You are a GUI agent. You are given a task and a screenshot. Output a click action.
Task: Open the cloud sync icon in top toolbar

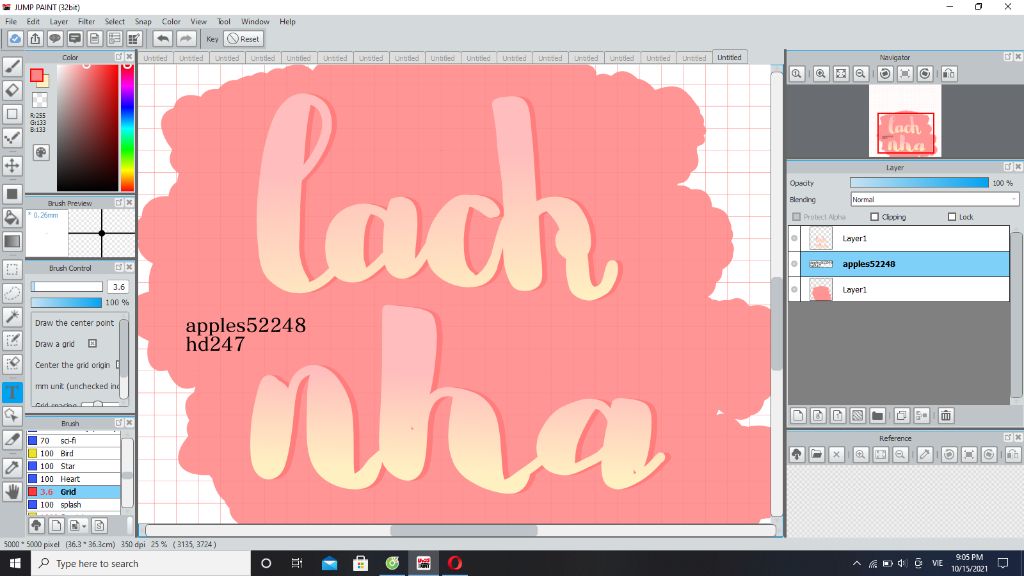(x=15, y=39)
